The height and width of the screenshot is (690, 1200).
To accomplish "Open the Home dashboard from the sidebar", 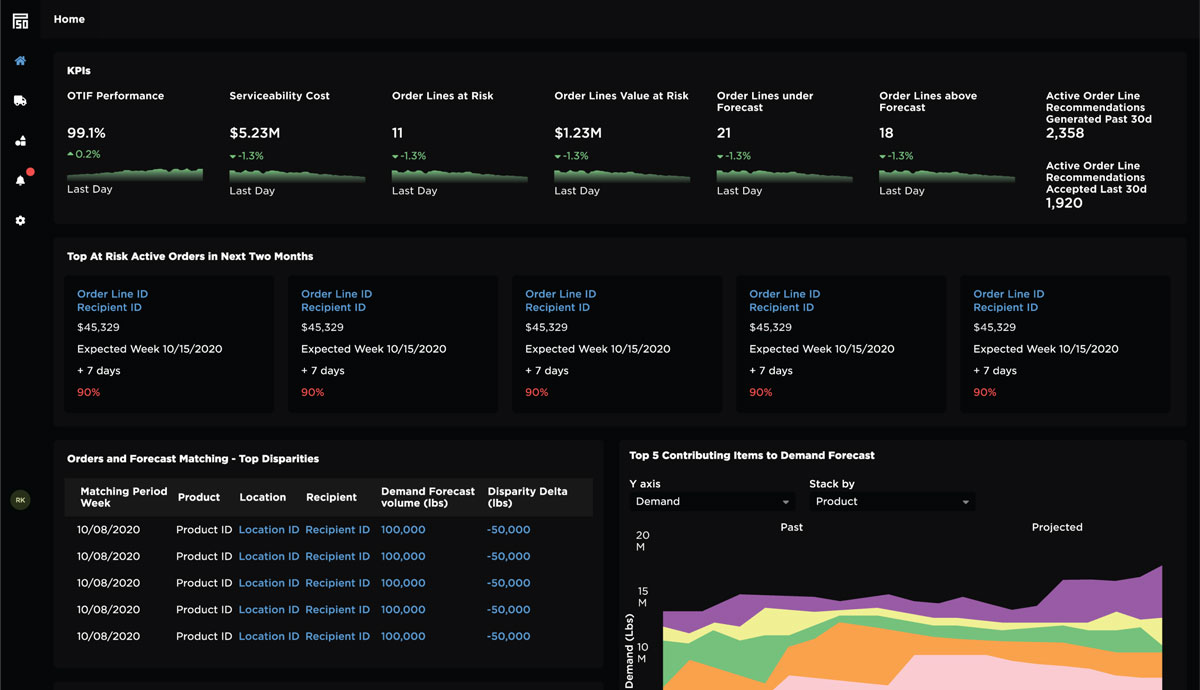I will 18,60.
